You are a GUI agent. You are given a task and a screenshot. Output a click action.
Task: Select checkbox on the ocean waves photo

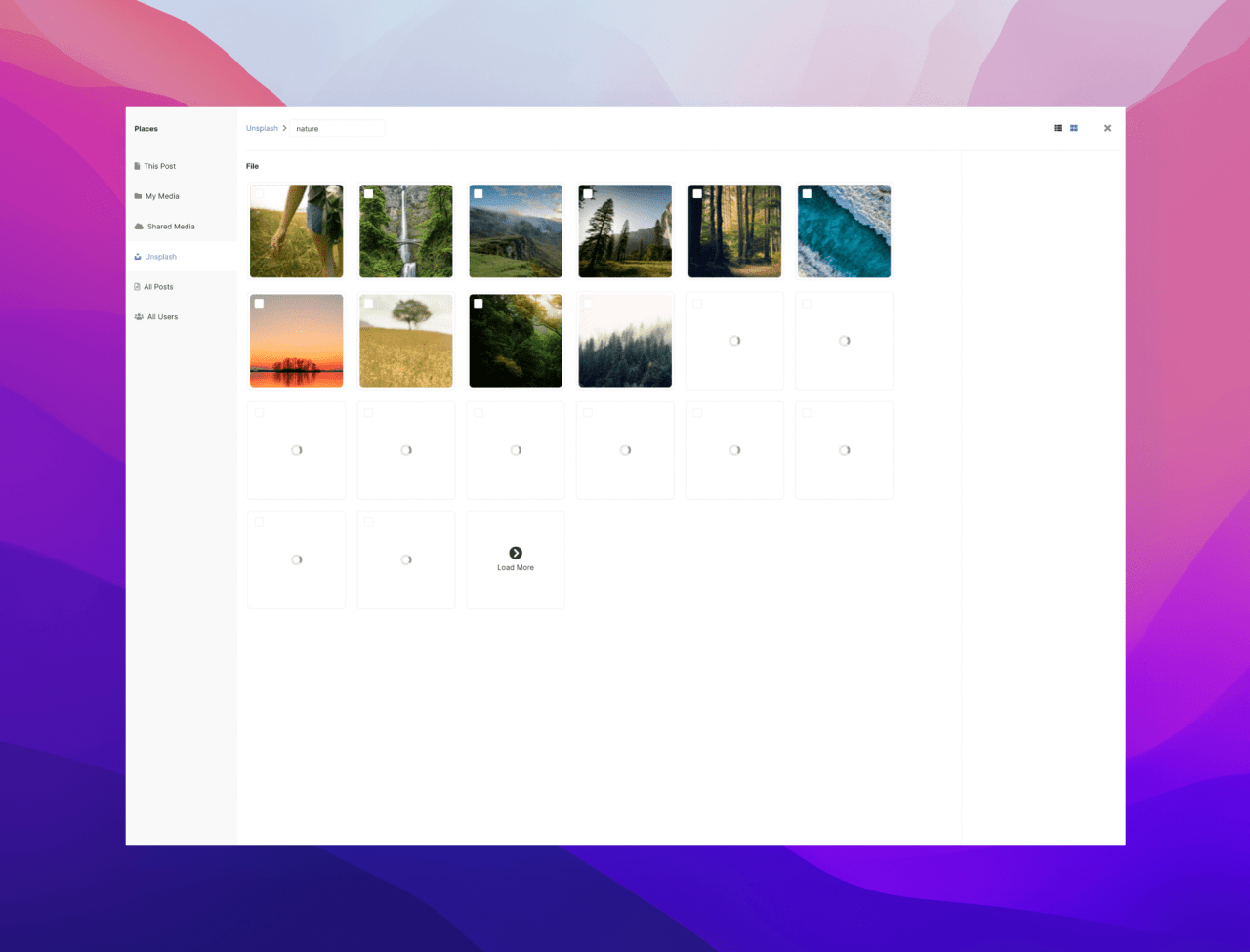807,194
